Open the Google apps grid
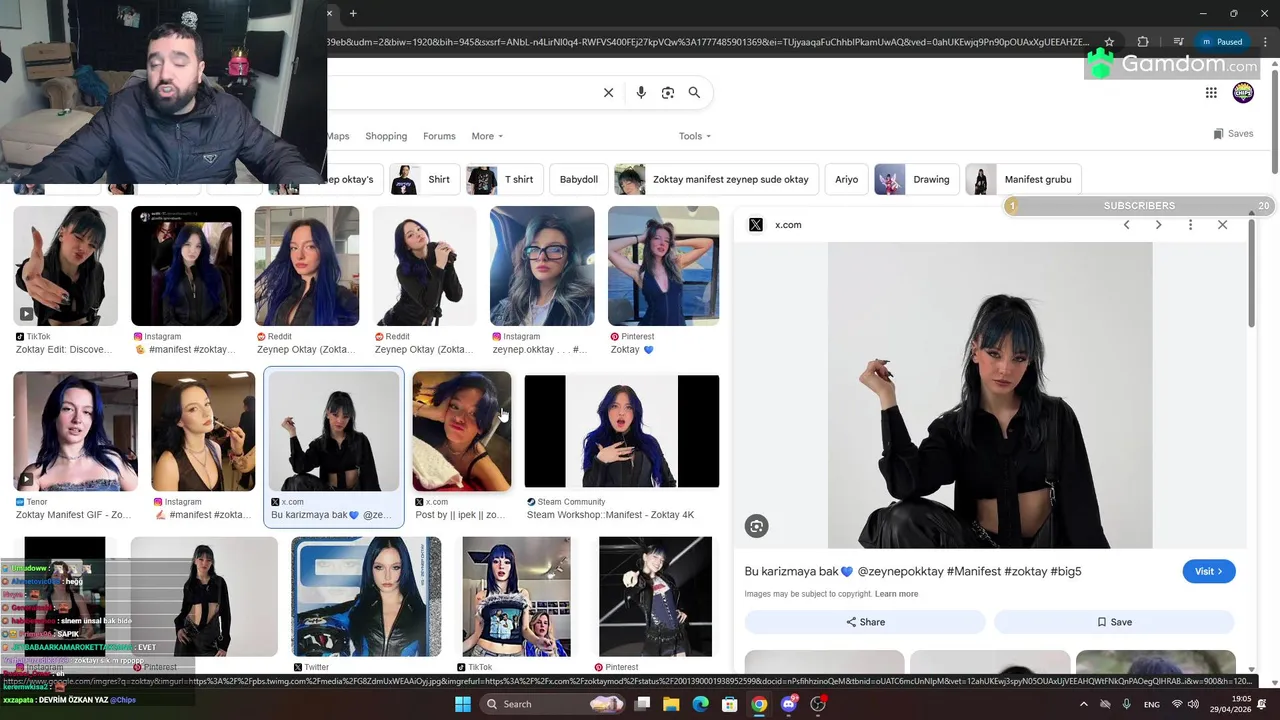 [1211, 92]
